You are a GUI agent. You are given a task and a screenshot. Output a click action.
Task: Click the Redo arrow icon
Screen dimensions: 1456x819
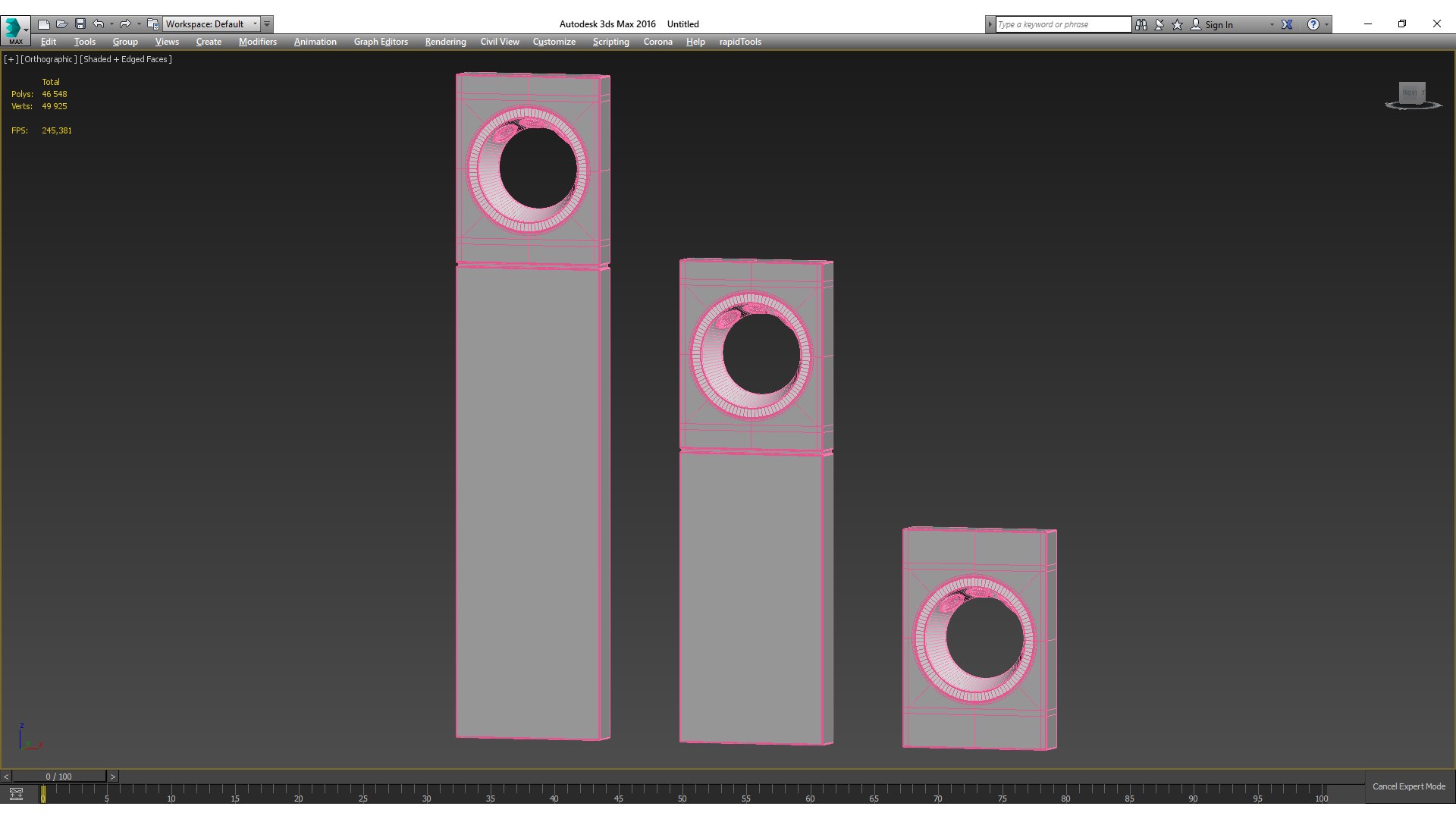point(125,24)
